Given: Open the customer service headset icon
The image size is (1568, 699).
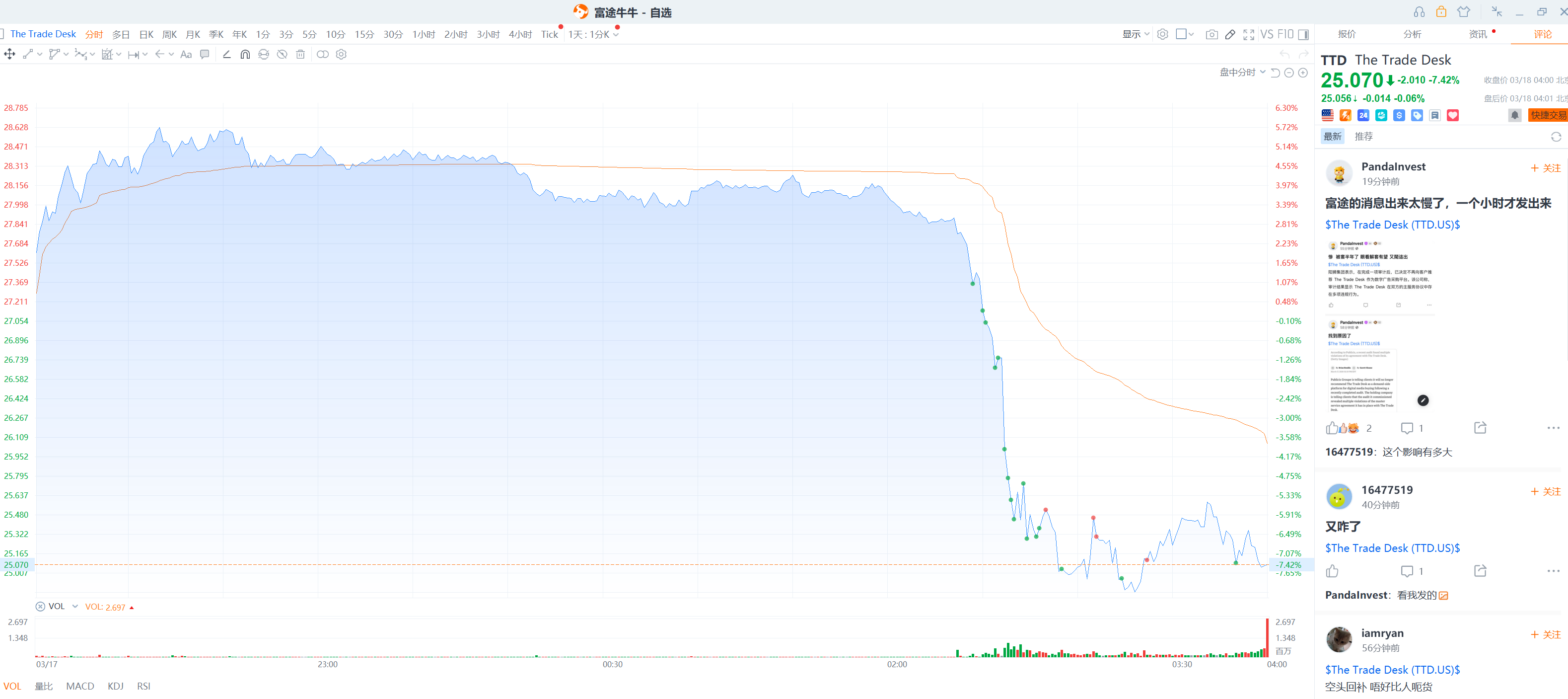Looking at the screenshot, I should pyautogui.click(x=1419, y=12).
